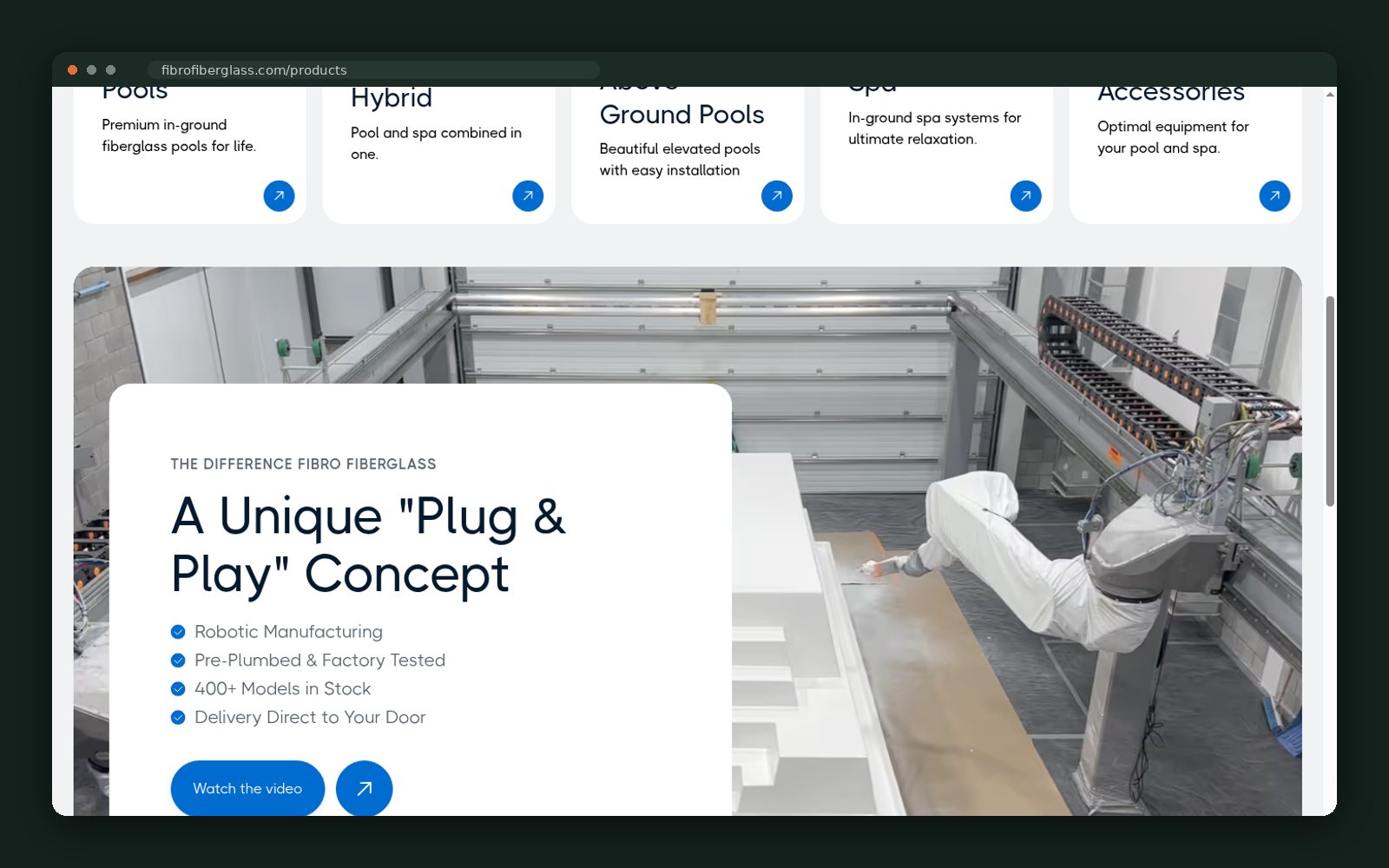Click "In-ground spa systems for ultimate relaxation."
Image resolution: width=1389 pixels, height=868 pixels.
[x=935, y=128]
